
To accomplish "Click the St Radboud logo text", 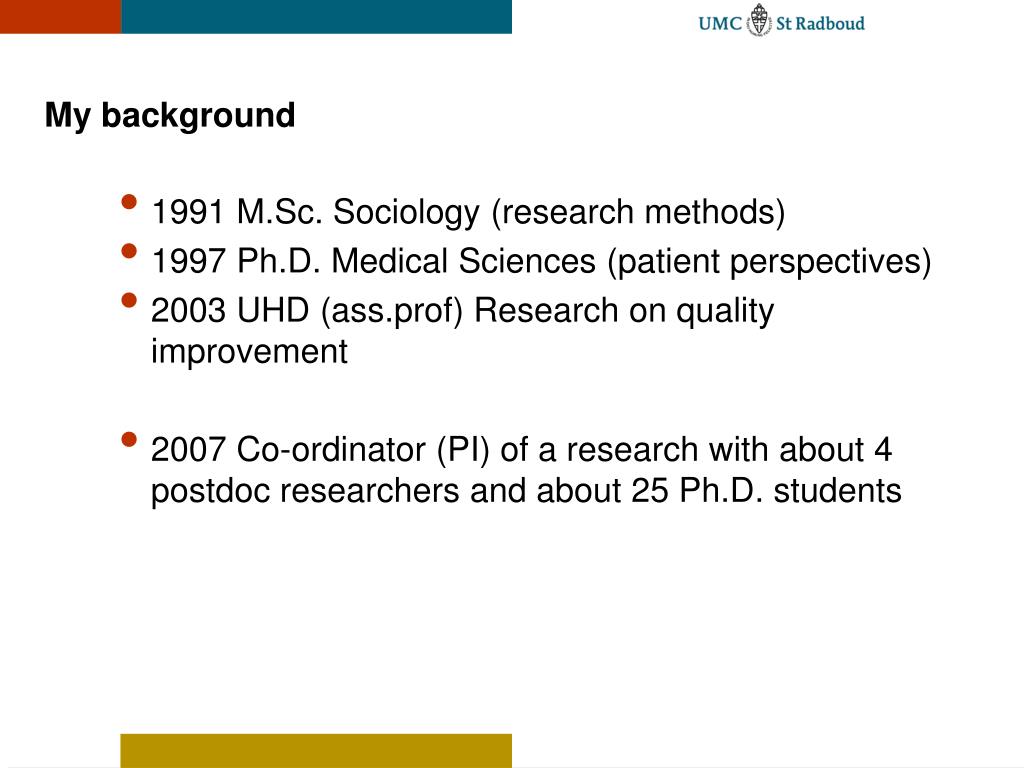I will (x=820, y=24).
